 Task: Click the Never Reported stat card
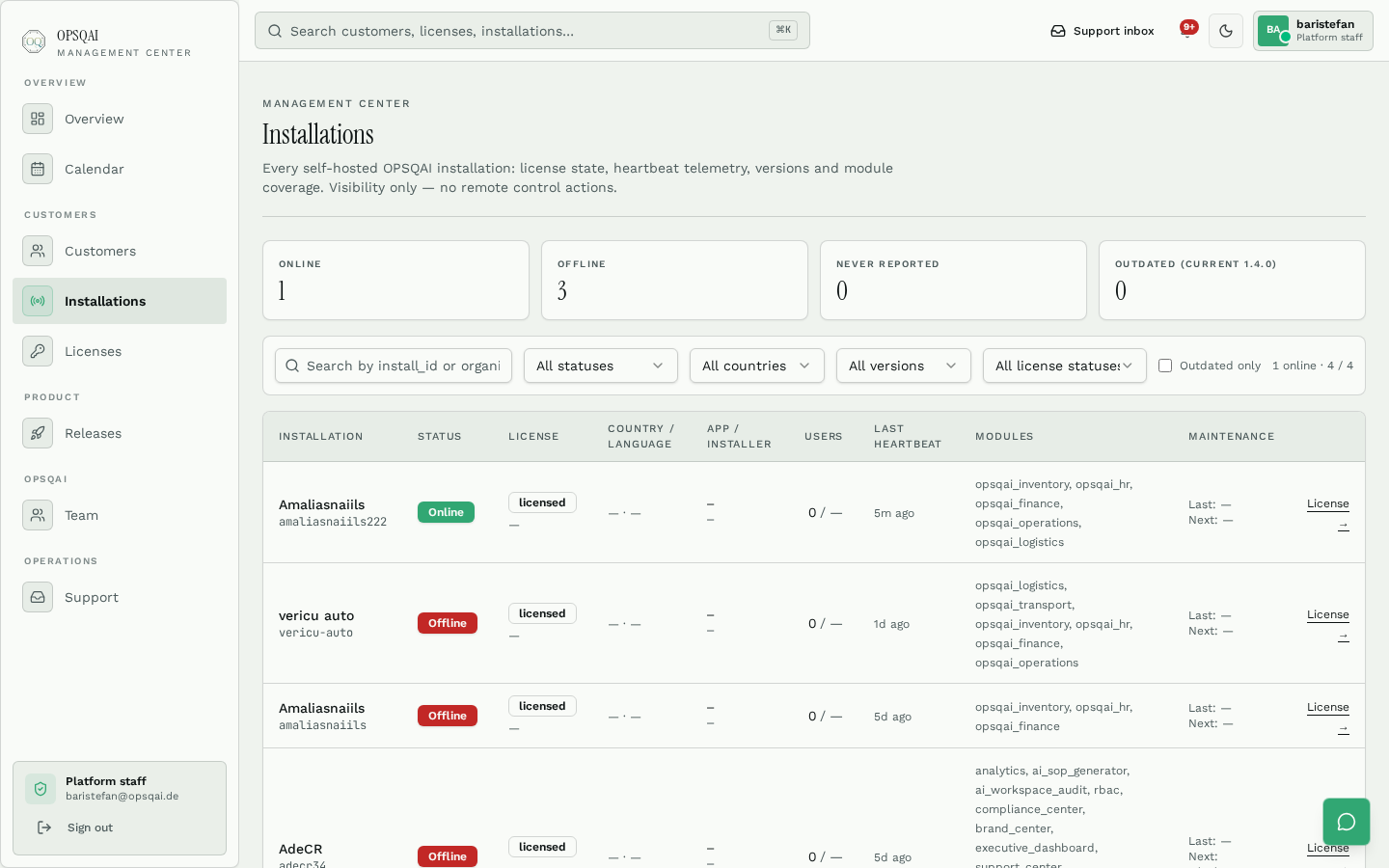coord(953,280)
